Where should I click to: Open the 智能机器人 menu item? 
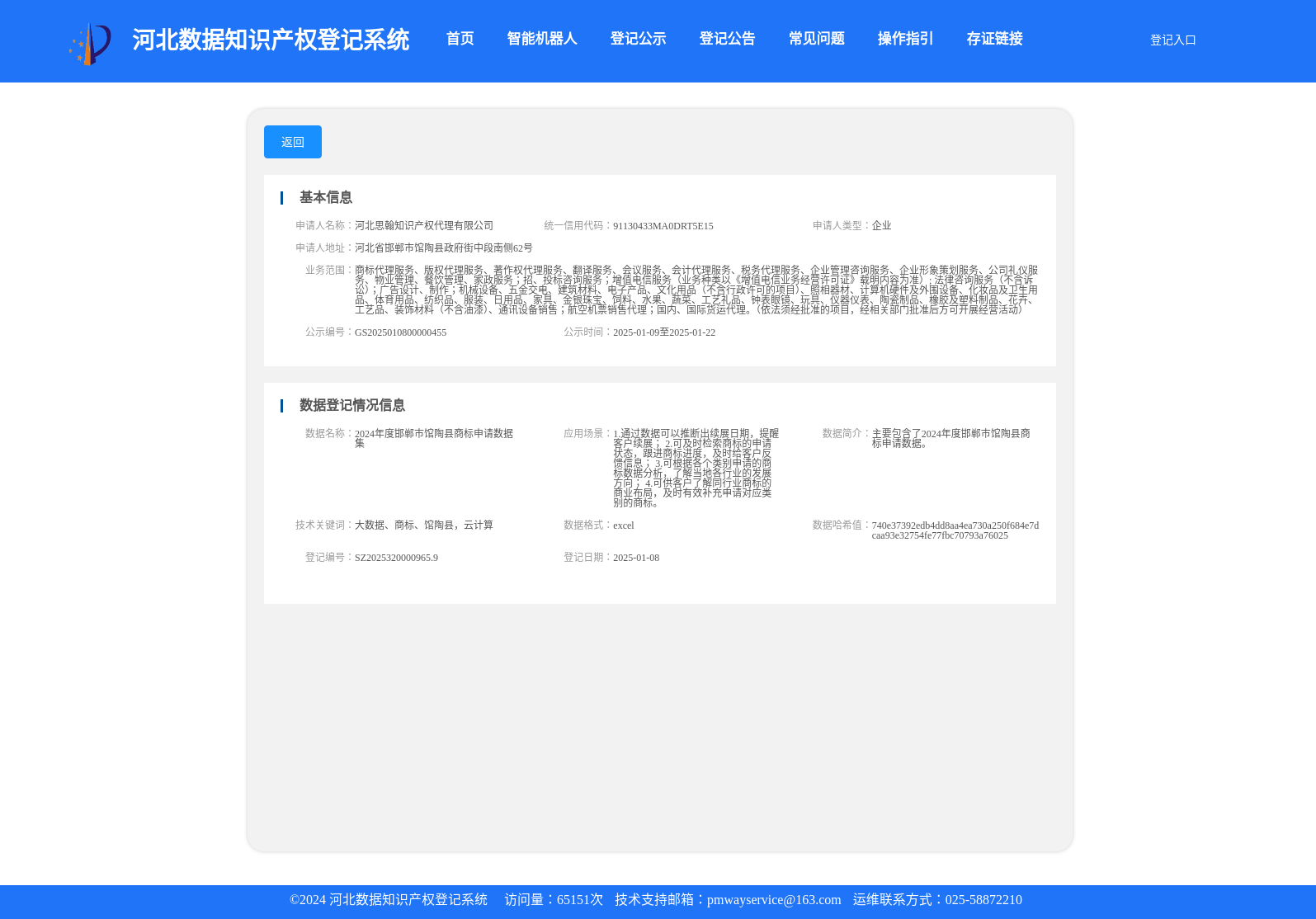542,39
